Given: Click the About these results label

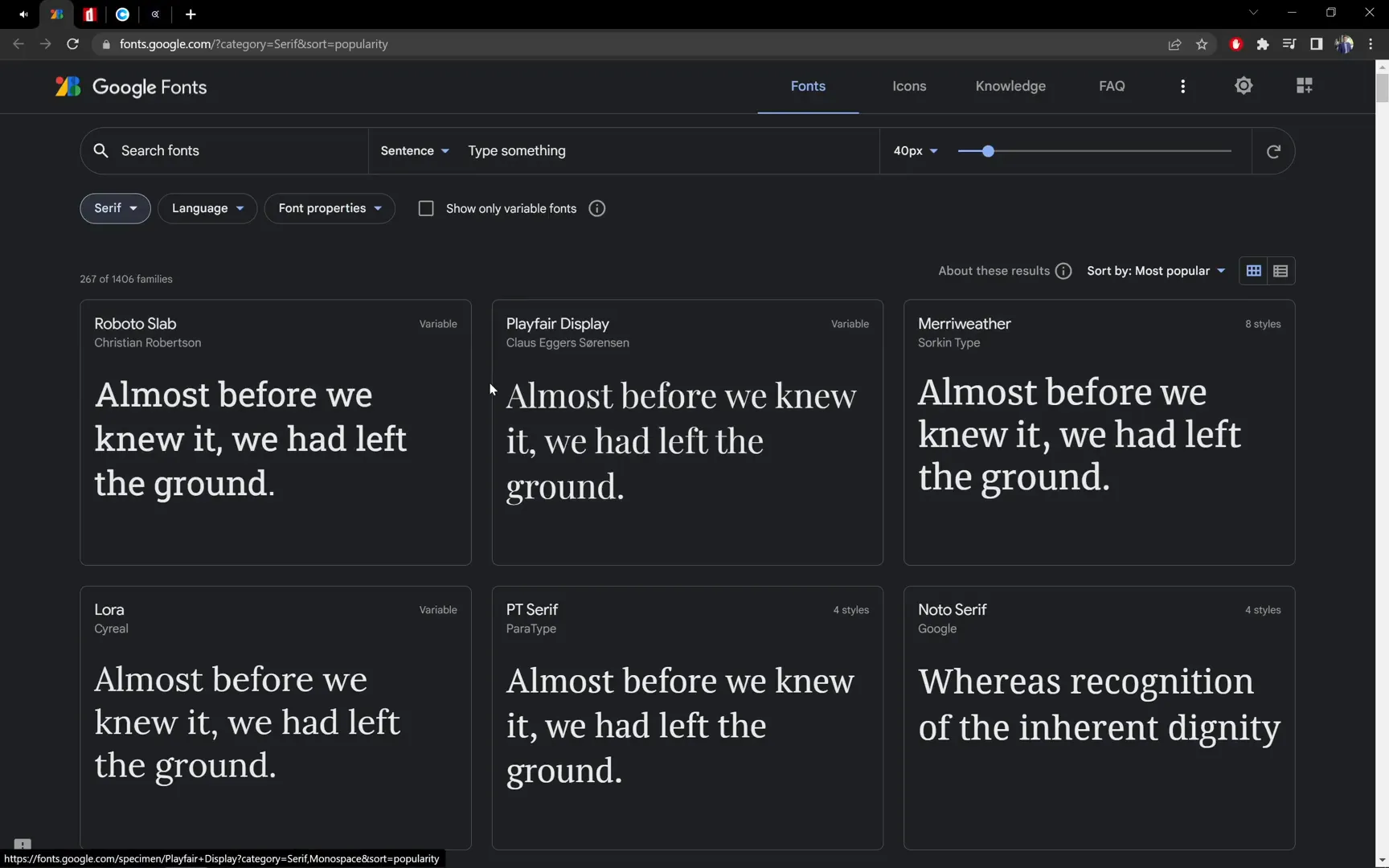Looking at the screenshot, I should click(x=994, y=271).
